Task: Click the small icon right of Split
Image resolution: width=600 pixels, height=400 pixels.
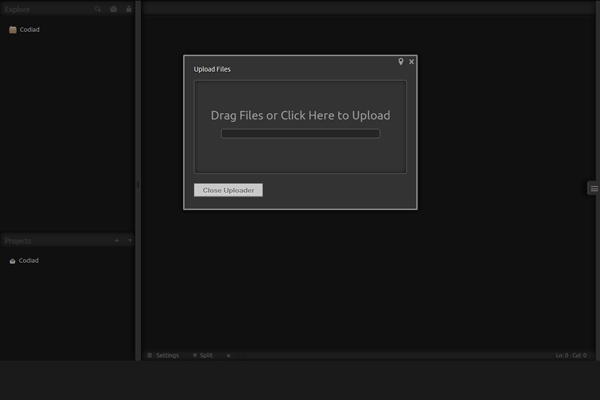Action: (228, 355)
